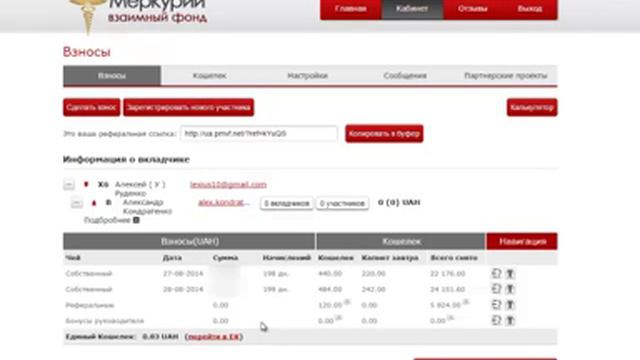Click the pillar-shaped icon in 28-08-2014 row
The width and height of the screenshot is (640, 360).
pyautogui.click(x=510, y=289)
